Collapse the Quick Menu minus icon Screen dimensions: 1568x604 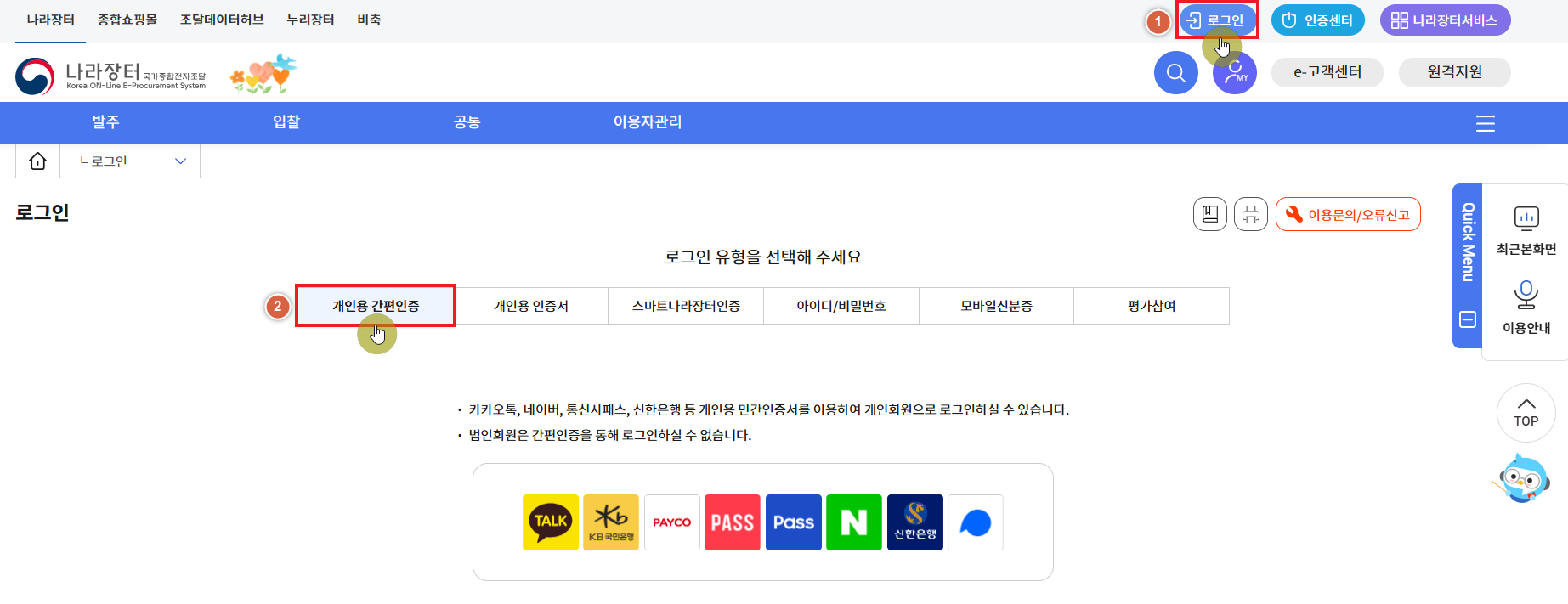[x=1468, y=319]
